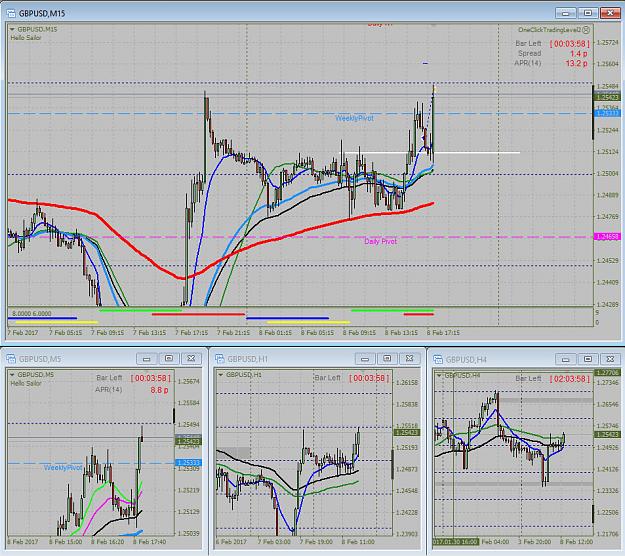Click the indicator values 8.0000 6.0000
The image size is (625, 556).
pyautogui.click(x=31, y=314)
